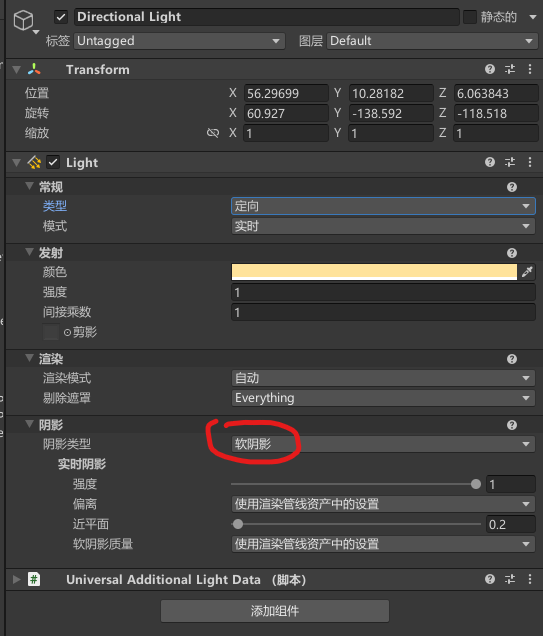Click the color eyedropper picker icon

527,272
